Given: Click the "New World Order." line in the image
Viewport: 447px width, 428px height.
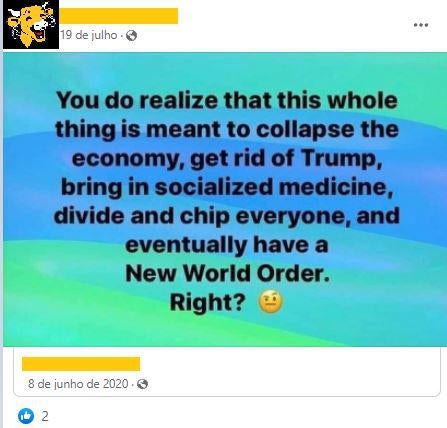Looking at the screenshot, I should point(227,274).
